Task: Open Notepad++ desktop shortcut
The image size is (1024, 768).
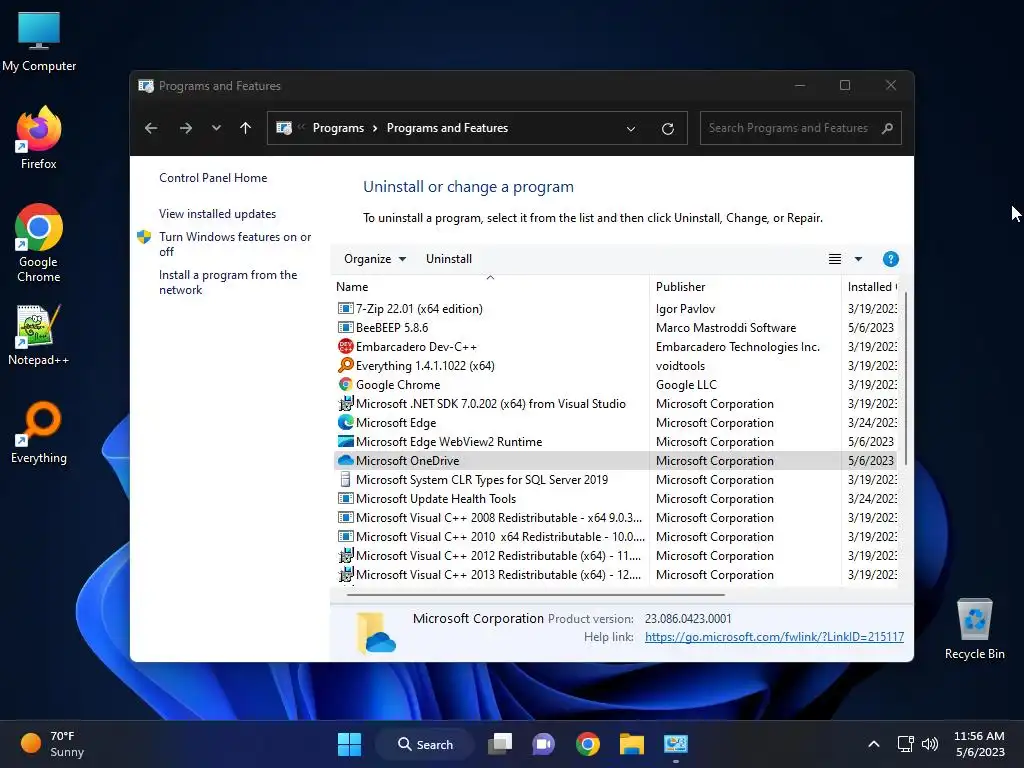Action: point(39,334)
